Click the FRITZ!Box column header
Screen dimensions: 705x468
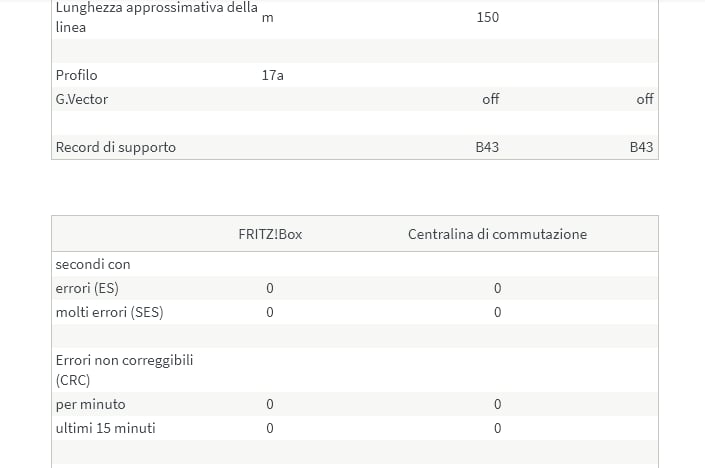tap(270, 234)
